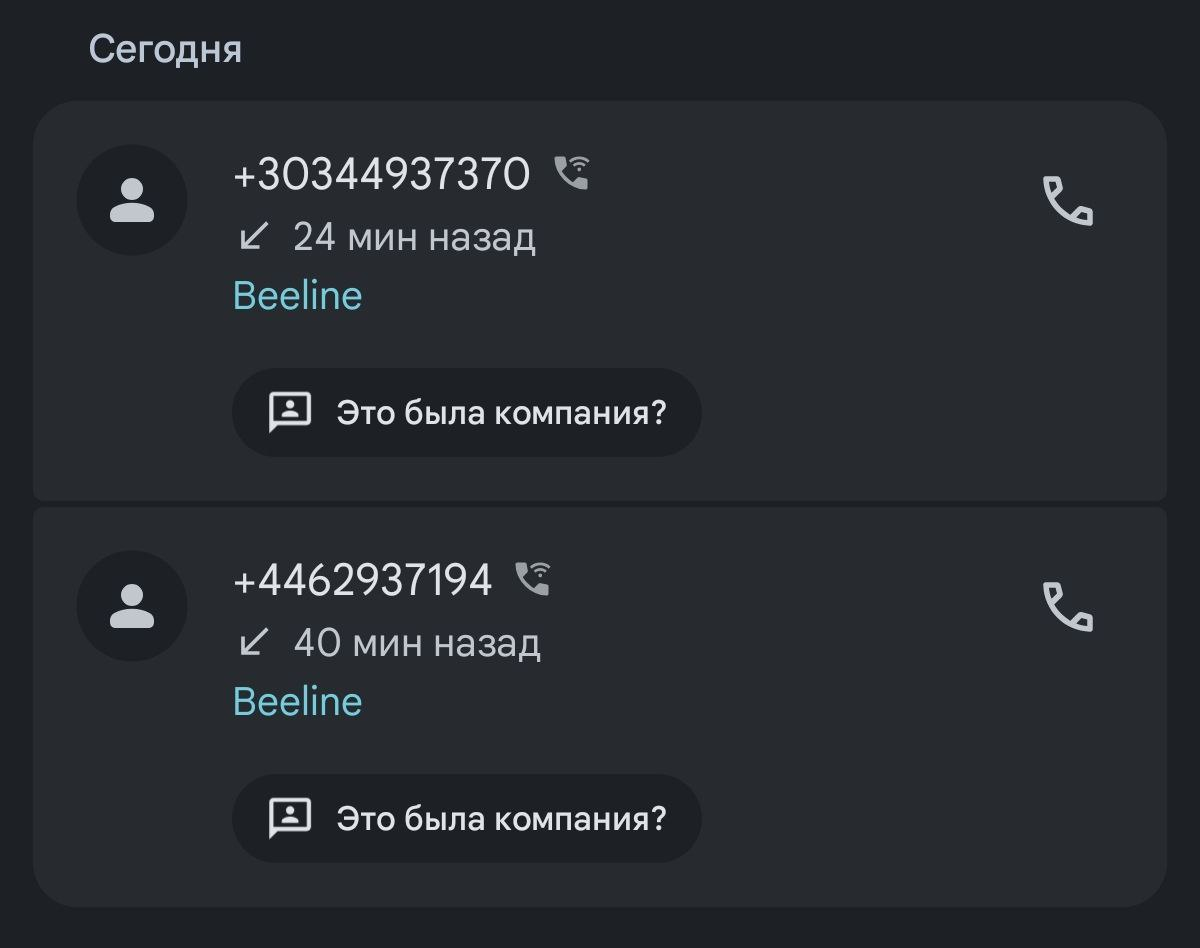Call back +4462937194 using the phone icon
The image size is (1200, 948).
pos(1067,607)
